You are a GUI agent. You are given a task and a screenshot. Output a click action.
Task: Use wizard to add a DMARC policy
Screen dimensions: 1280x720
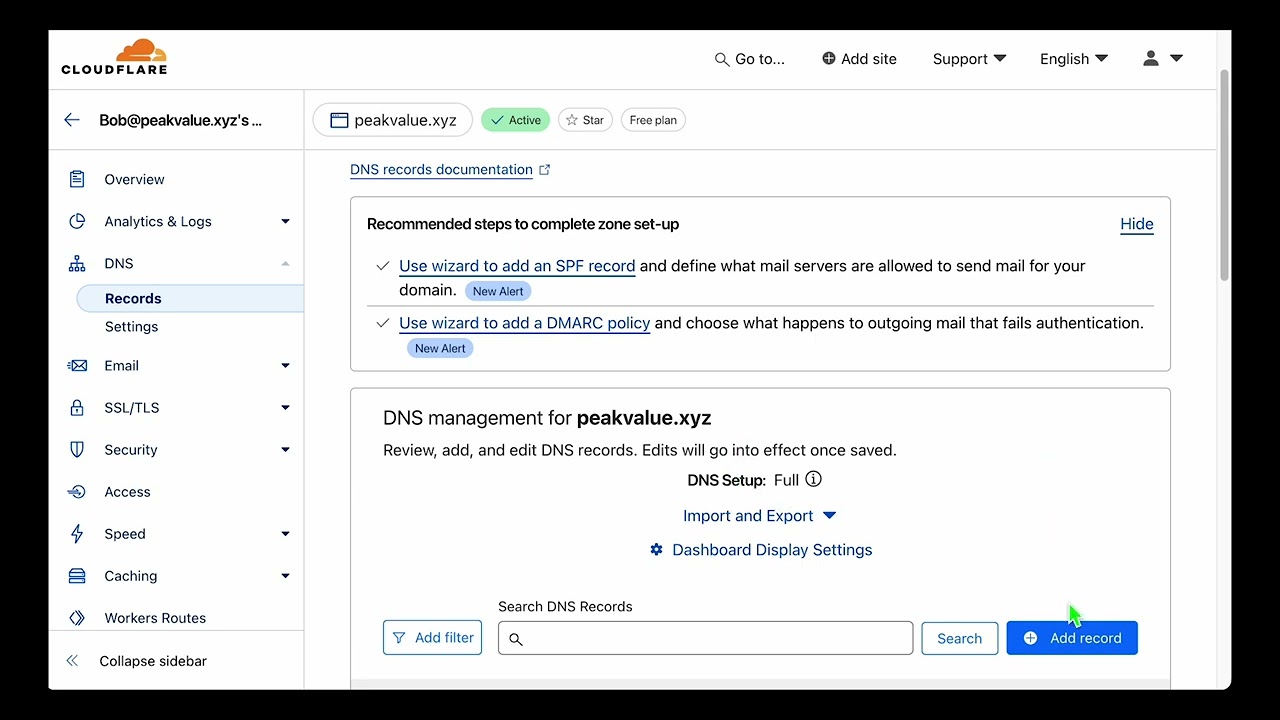click(525, 323)
